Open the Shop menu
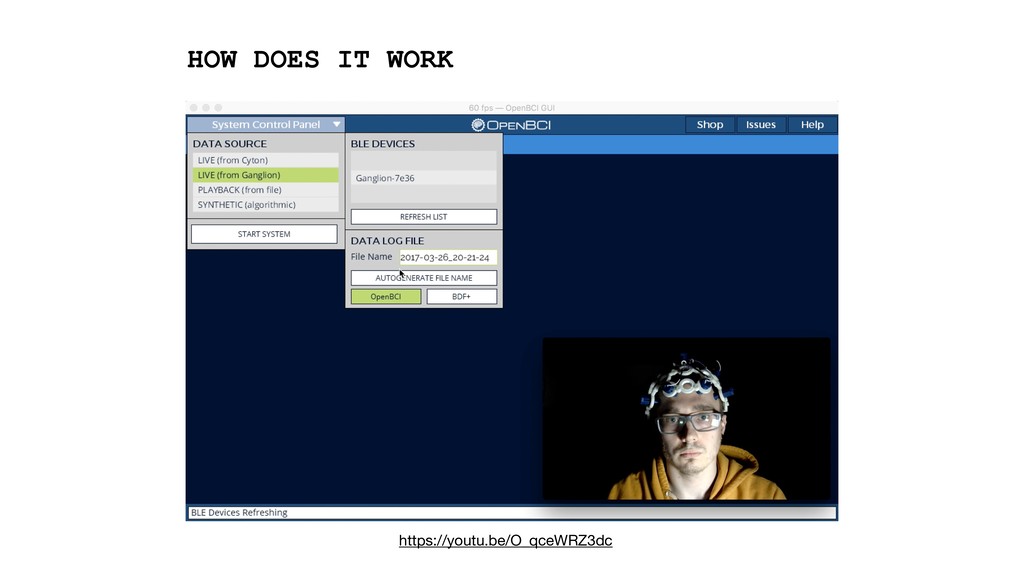1024x576 pixels. [x=709, y=125]
